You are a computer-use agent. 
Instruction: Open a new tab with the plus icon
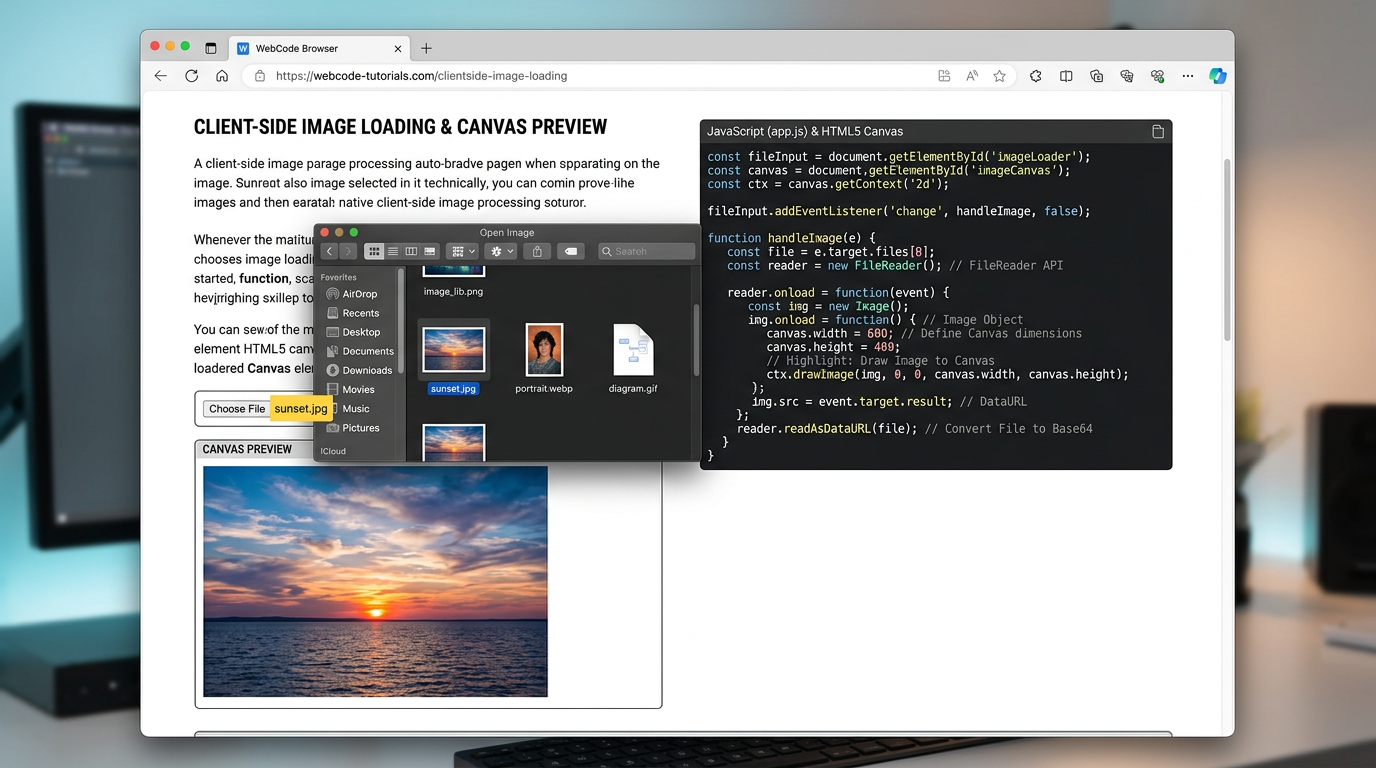[x=426, y=48]
